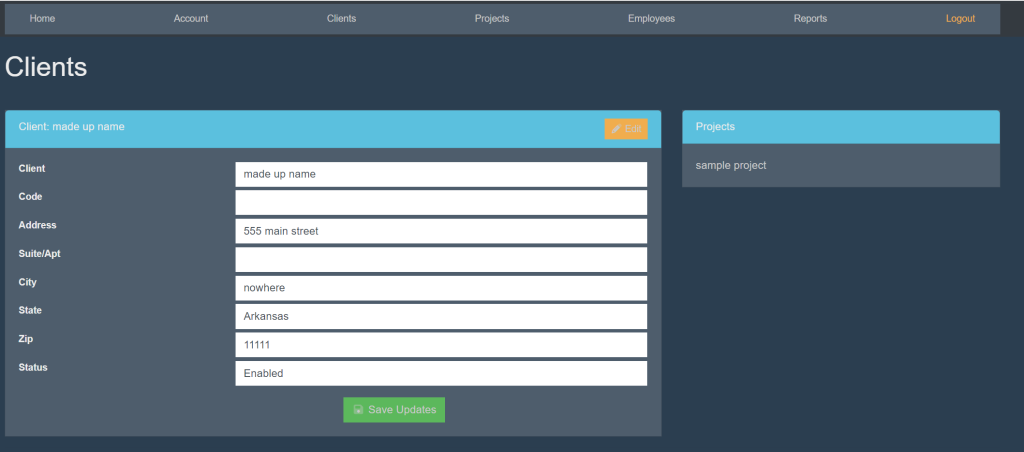
Task: Click the Address field with 555 main street
Action: point(441,231)
